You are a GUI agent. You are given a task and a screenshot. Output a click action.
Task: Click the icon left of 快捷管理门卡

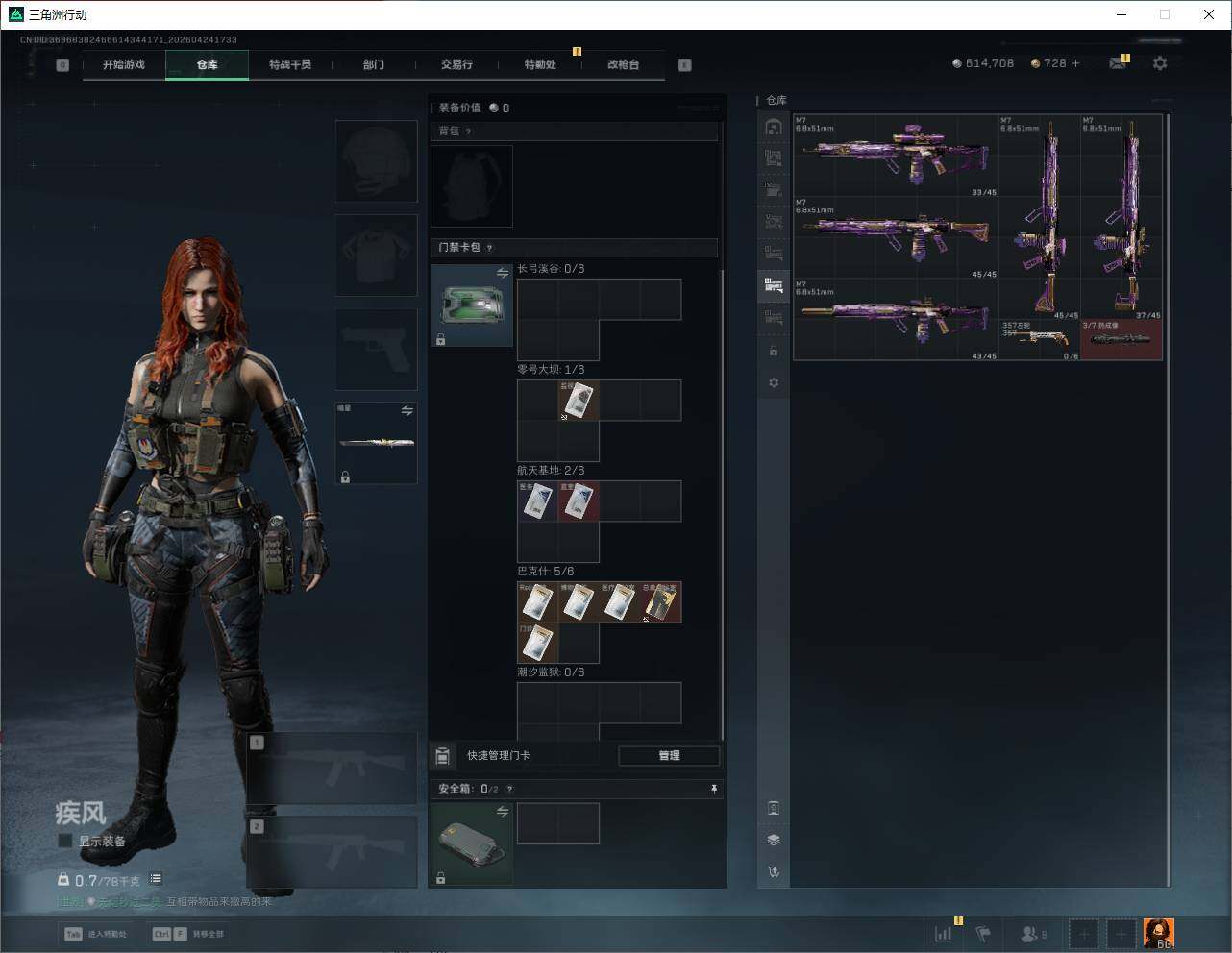442,756
